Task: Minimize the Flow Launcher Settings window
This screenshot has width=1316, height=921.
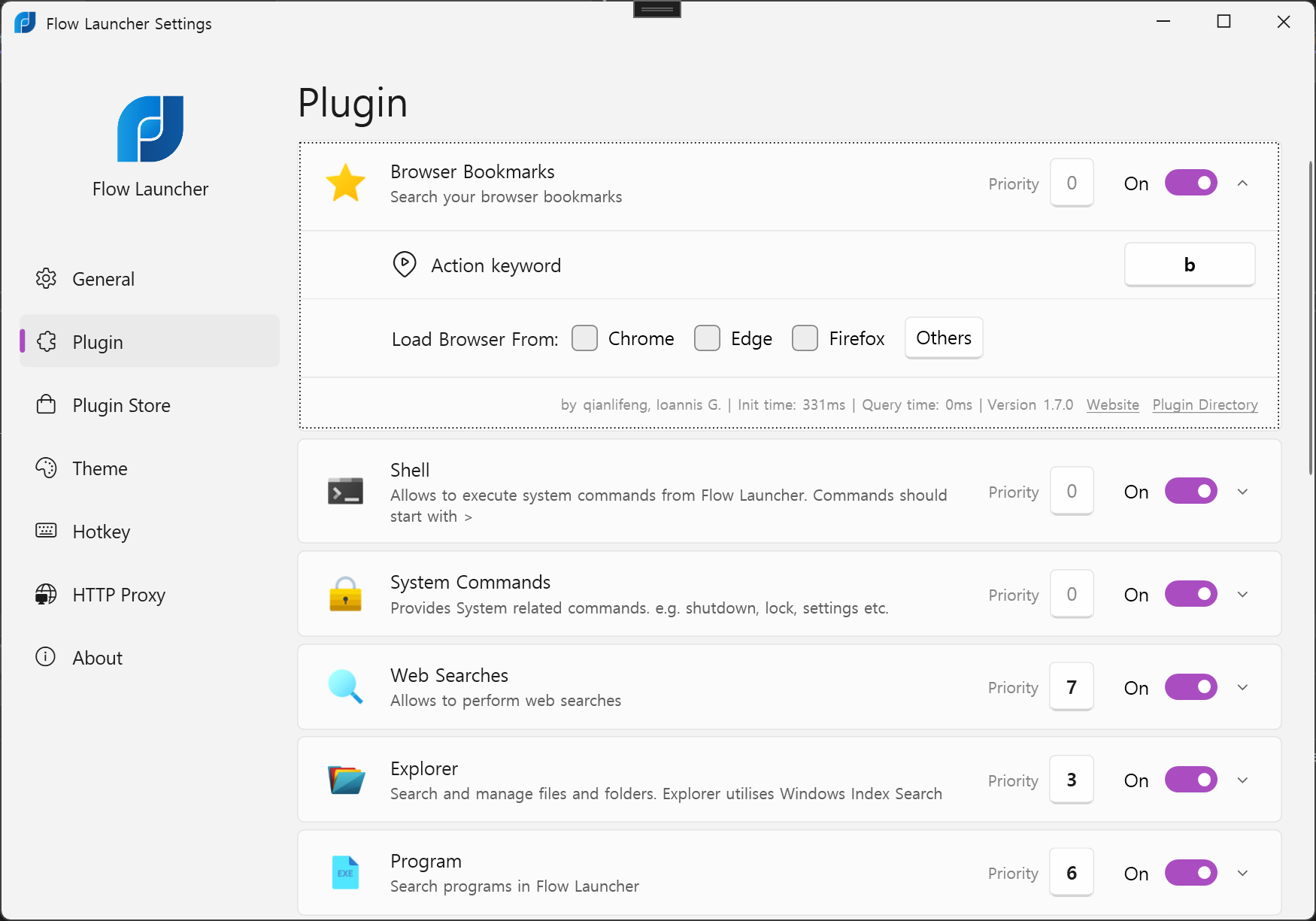Action: (1163, 22)
